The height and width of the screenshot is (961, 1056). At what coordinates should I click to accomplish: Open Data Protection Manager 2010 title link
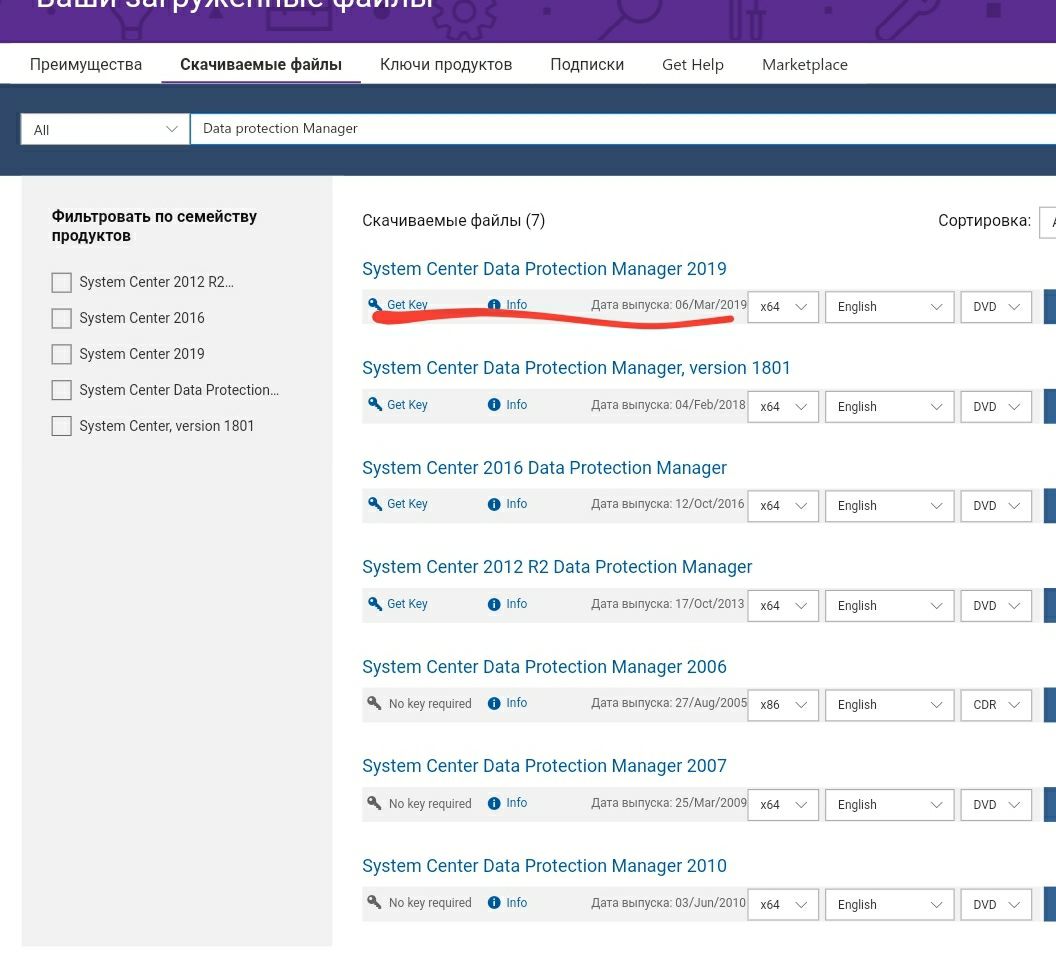[x=544, y=865]
